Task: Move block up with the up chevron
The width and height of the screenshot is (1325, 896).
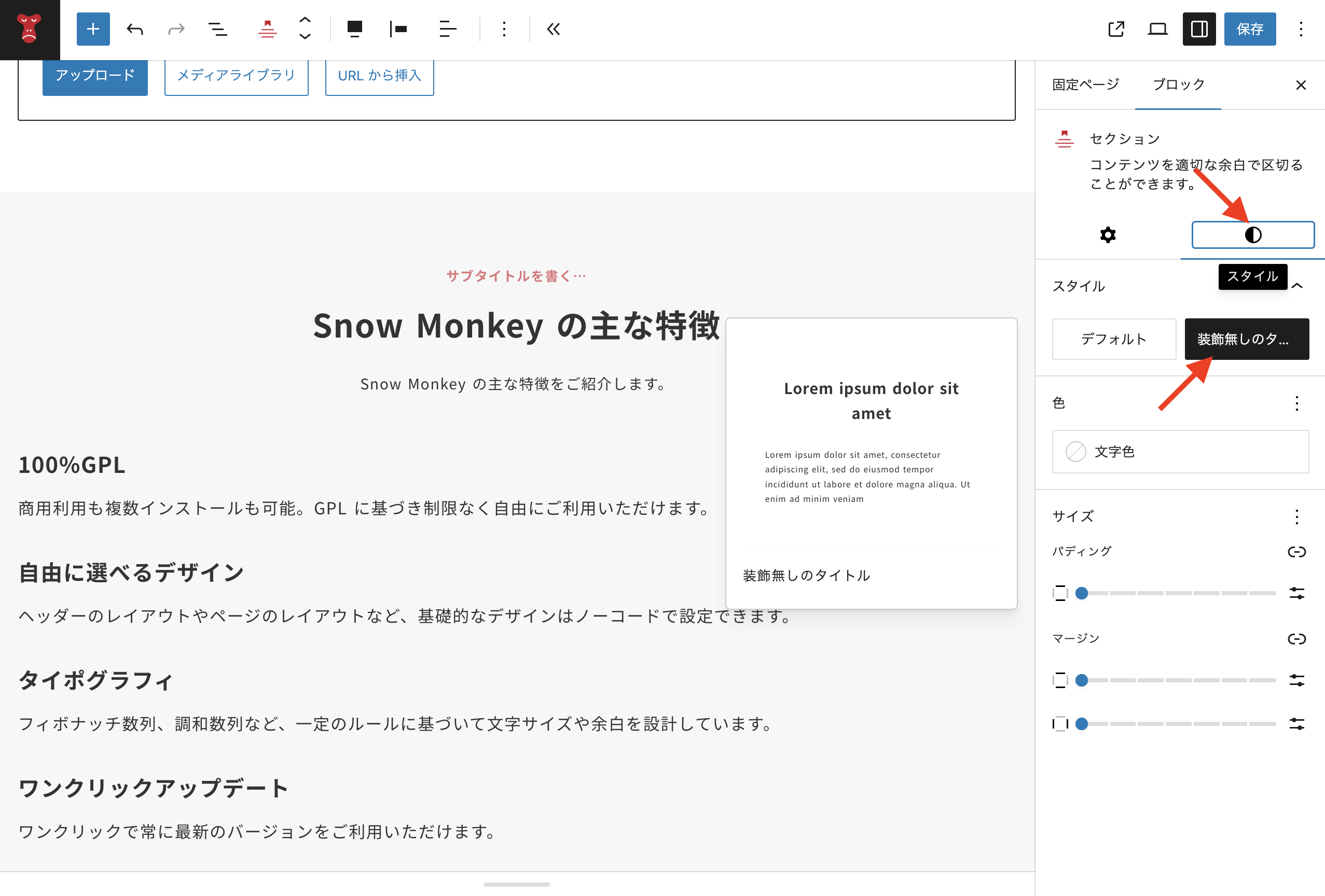Action: [305, 20]
